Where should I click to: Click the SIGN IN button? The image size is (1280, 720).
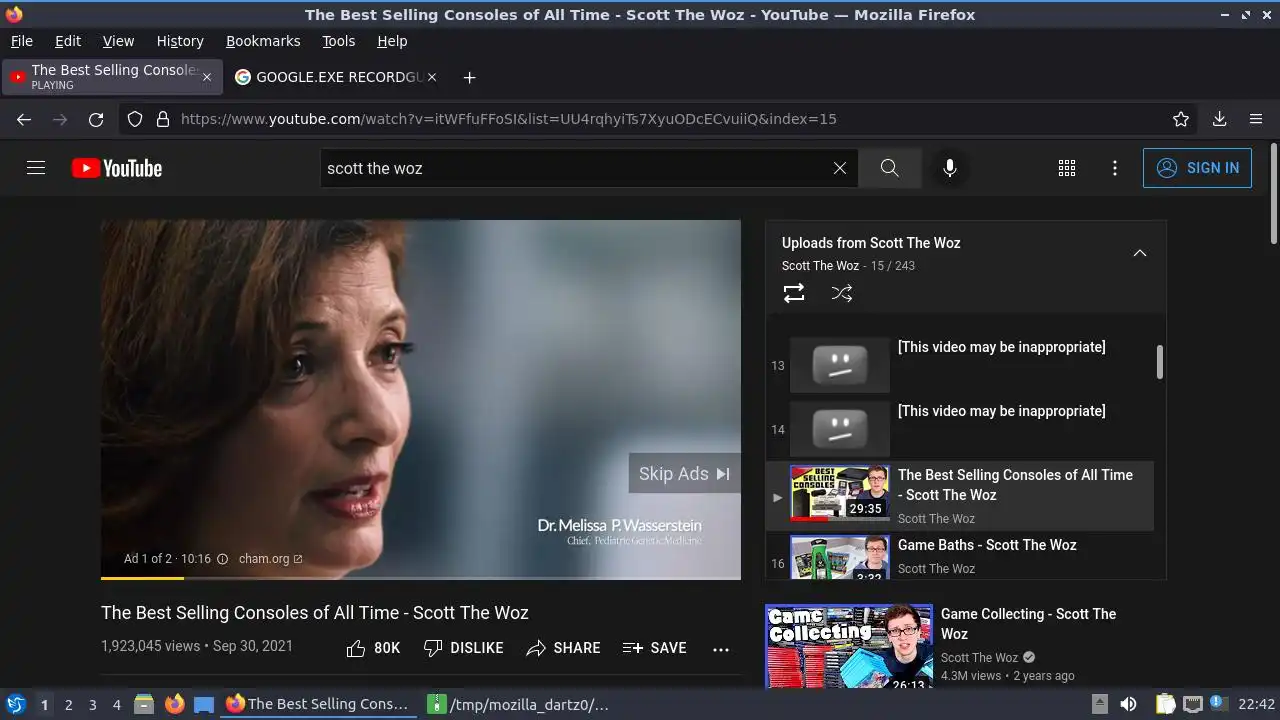point(1197,168)
